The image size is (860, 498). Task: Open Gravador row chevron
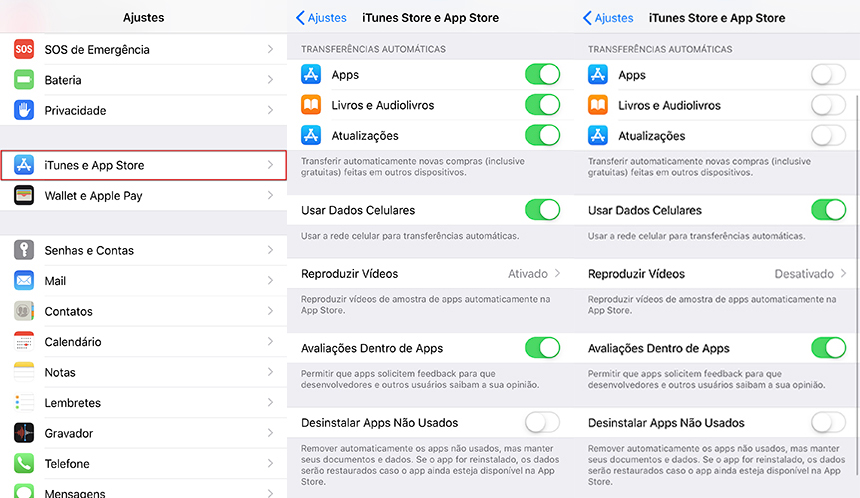(x=270, y=433)
